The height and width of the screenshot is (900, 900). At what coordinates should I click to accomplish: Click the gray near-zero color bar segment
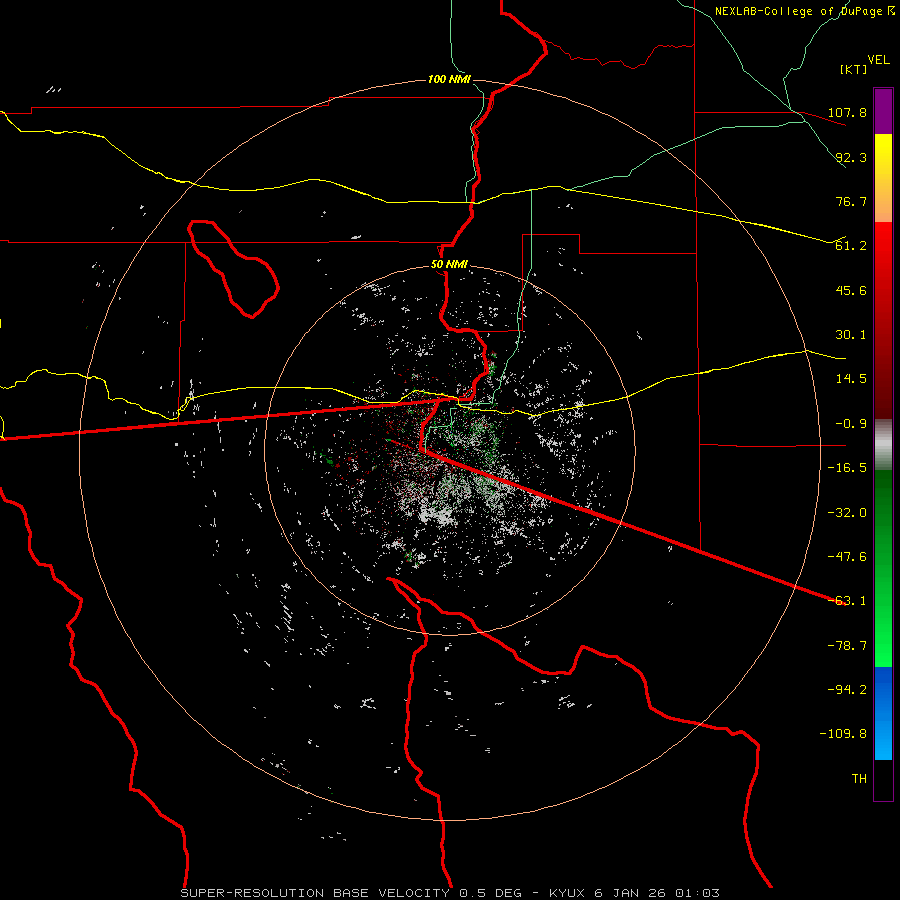(883, 445)
